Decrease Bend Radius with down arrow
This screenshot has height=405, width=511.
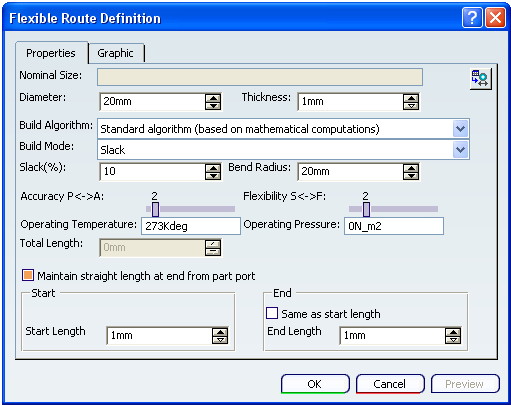pyautogui.click(x=411, y=176)
